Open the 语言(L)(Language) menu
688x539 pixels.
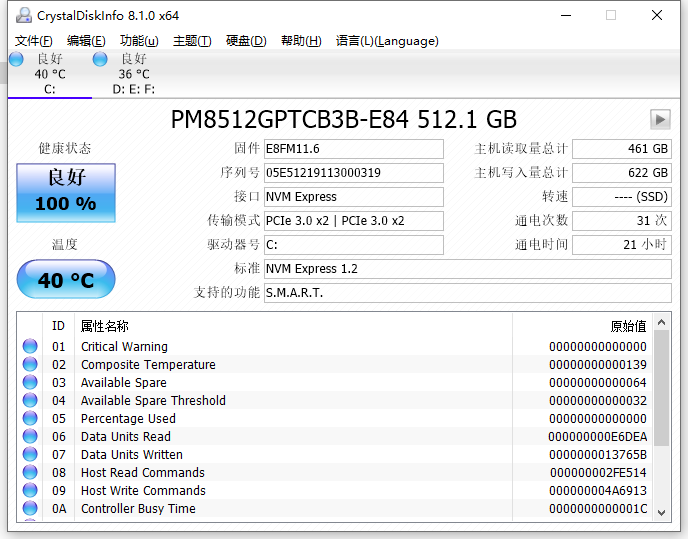pos(387,41)
